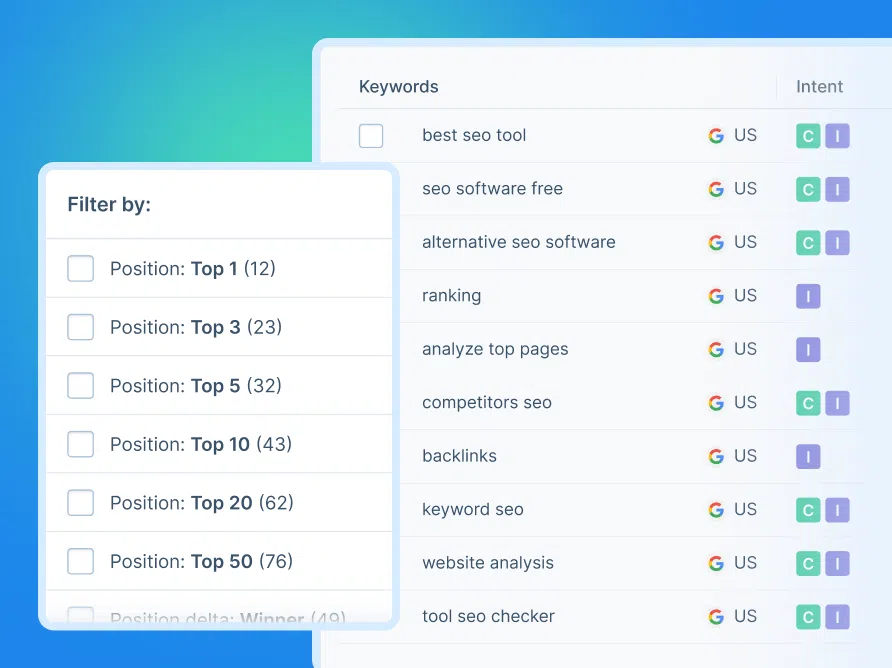
Task: Select the 'best seo tool' keyword text
Action: [474, 135]
